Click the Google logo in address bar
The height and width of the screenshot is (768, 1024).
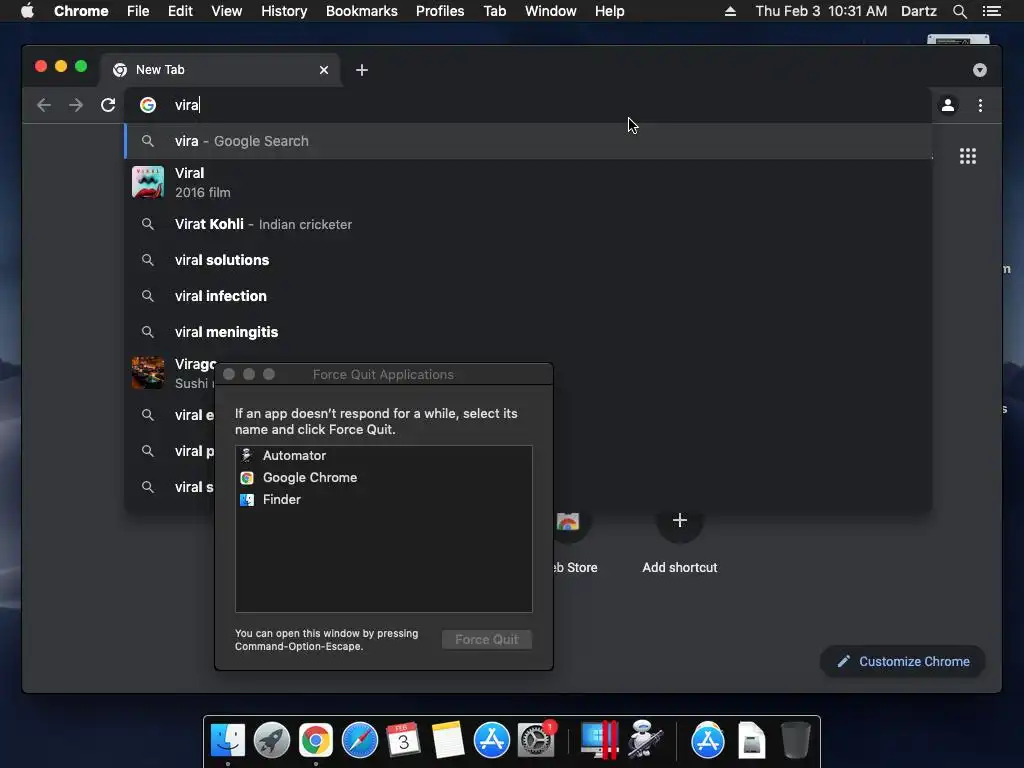tap(148, 105)
